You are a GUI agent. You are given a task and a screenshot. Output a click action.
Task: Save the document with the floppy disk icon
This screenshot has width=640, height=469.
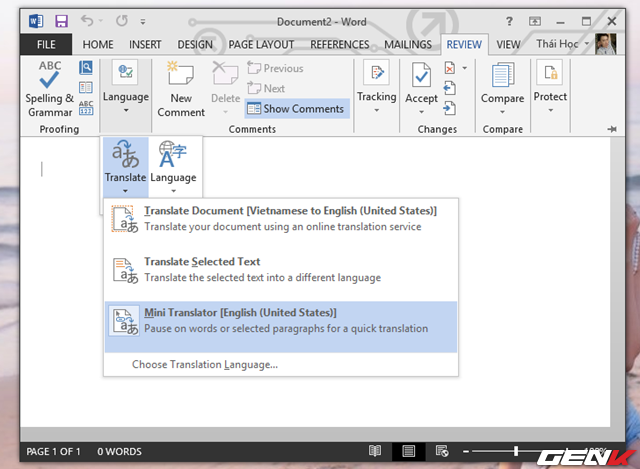pos(61,21)
